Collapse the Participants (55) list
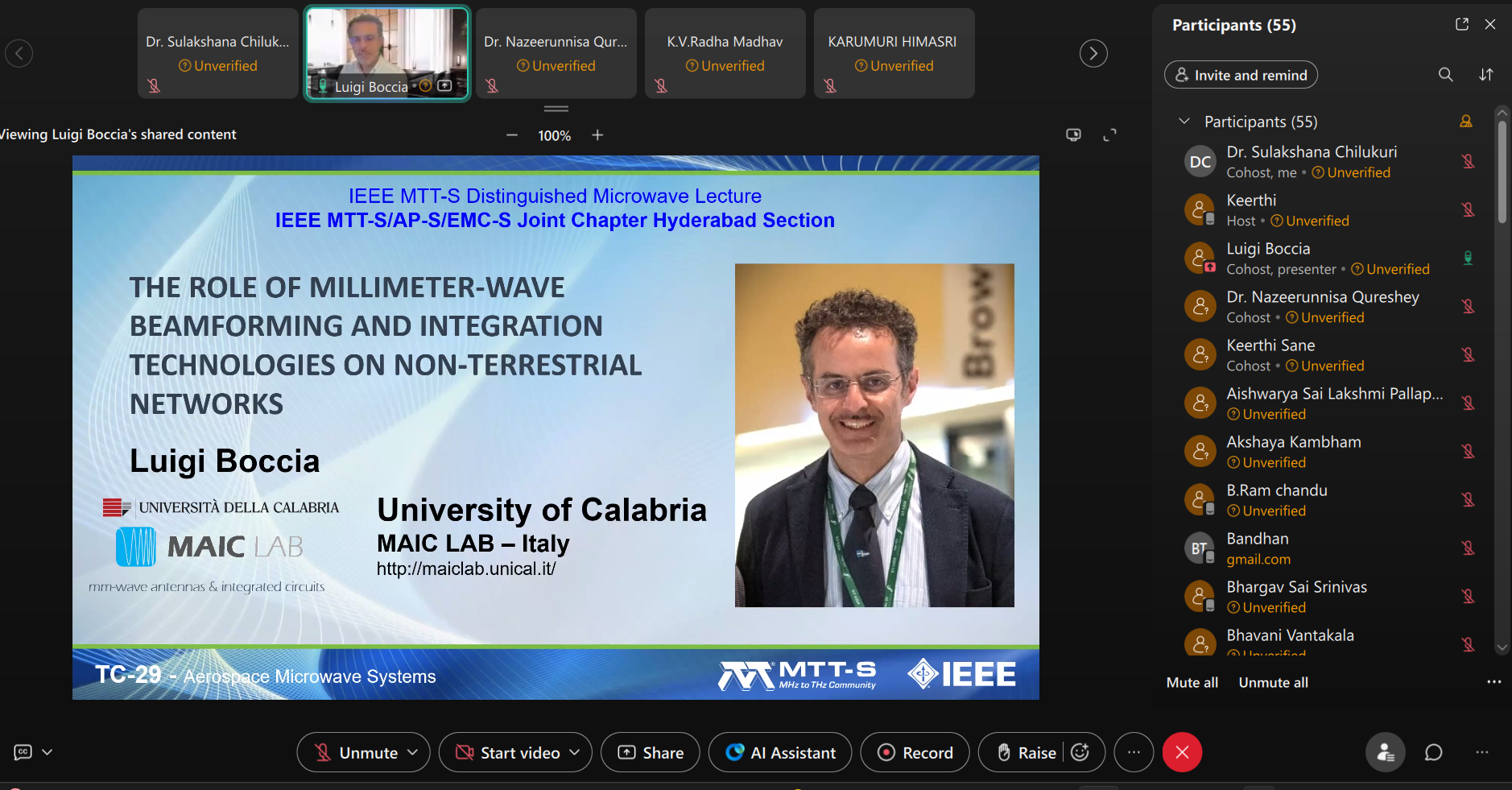This screenshot has height=790, width=1512. (x=1184, y=122)
